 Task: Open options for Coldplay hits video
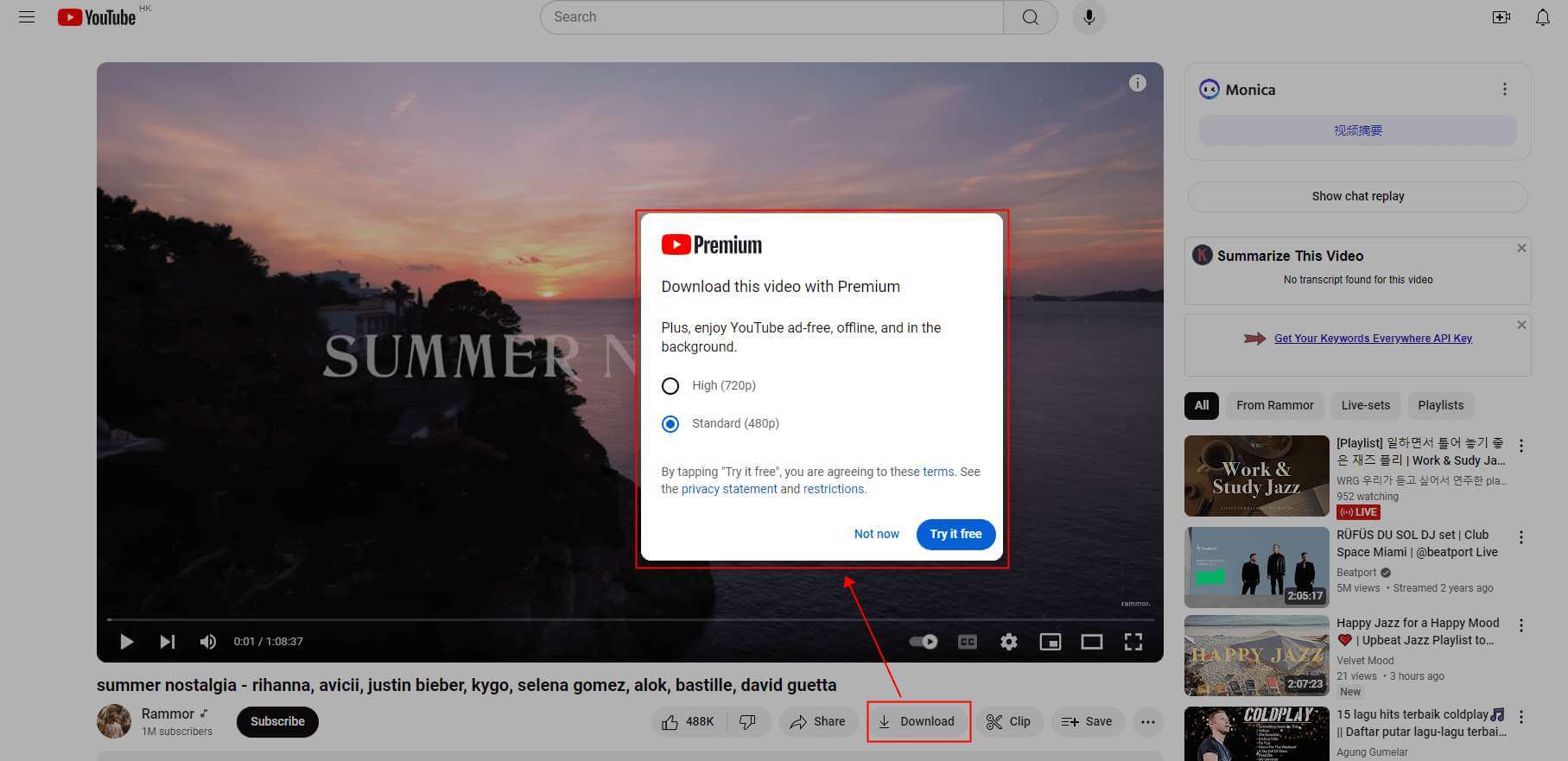coord(1520,718)
